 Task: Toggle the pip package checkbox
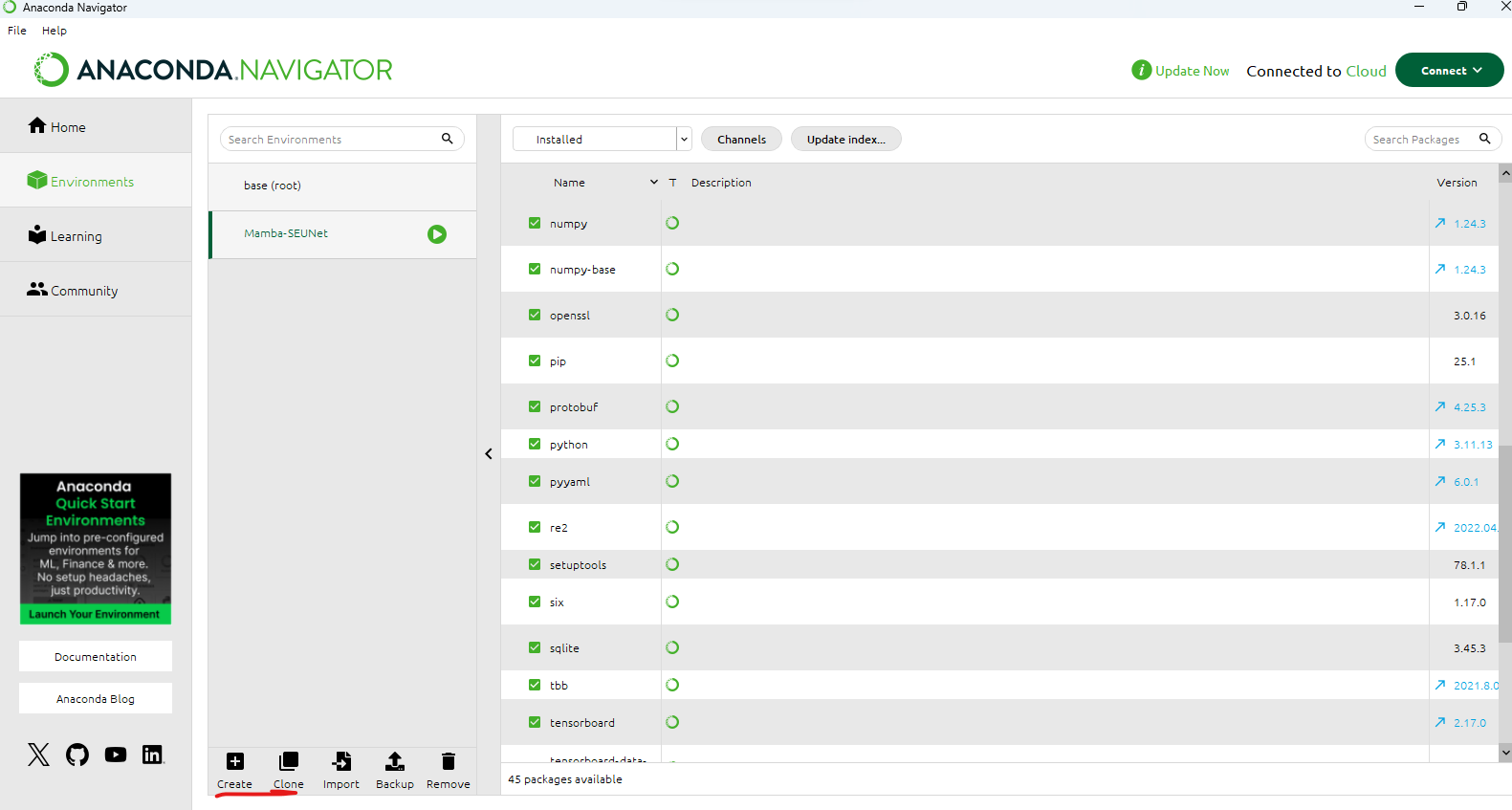coord(535,361)
